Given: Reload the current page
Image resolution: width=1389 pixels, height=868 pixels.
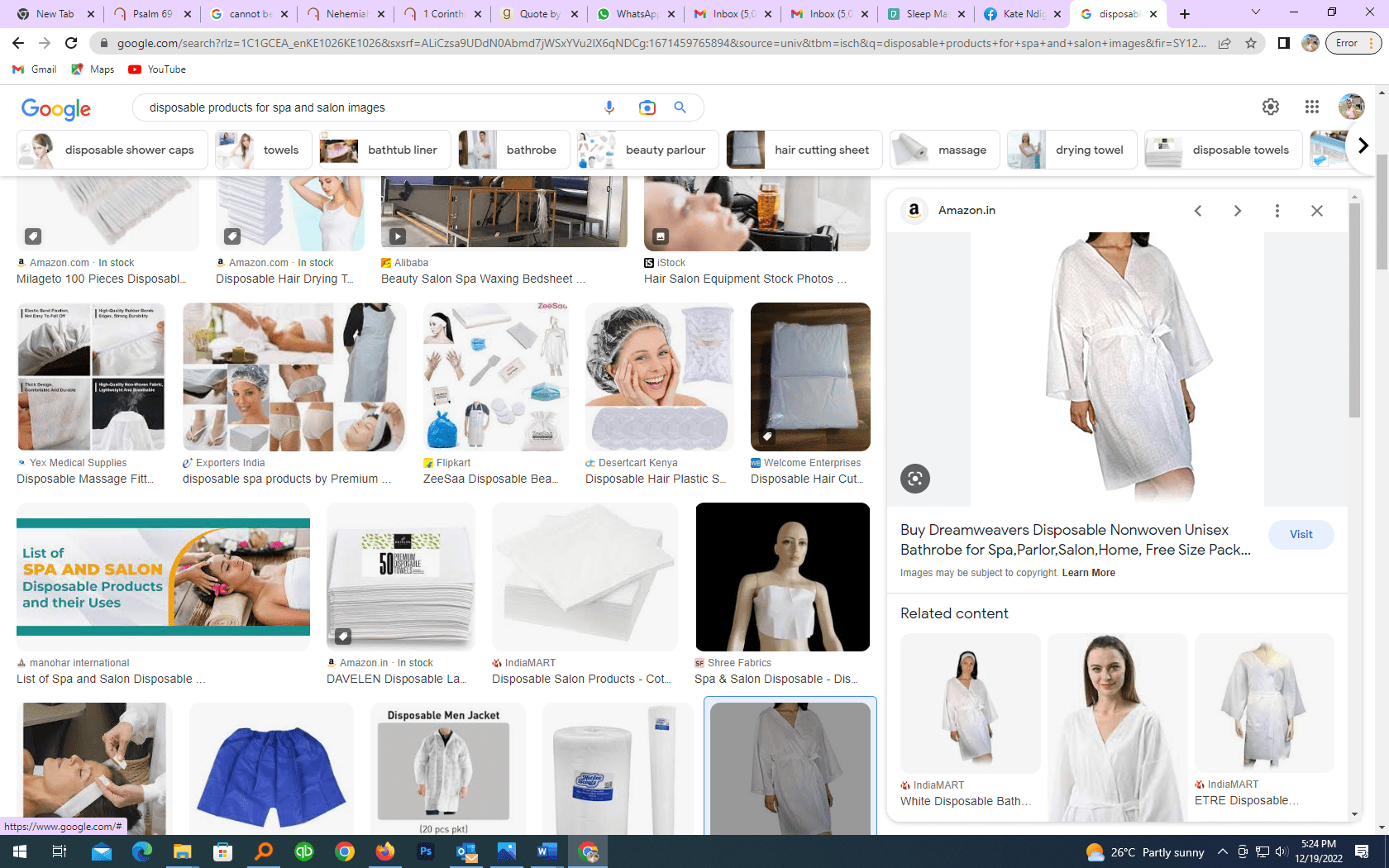Looking at the screenshot, I should (71, 43).
